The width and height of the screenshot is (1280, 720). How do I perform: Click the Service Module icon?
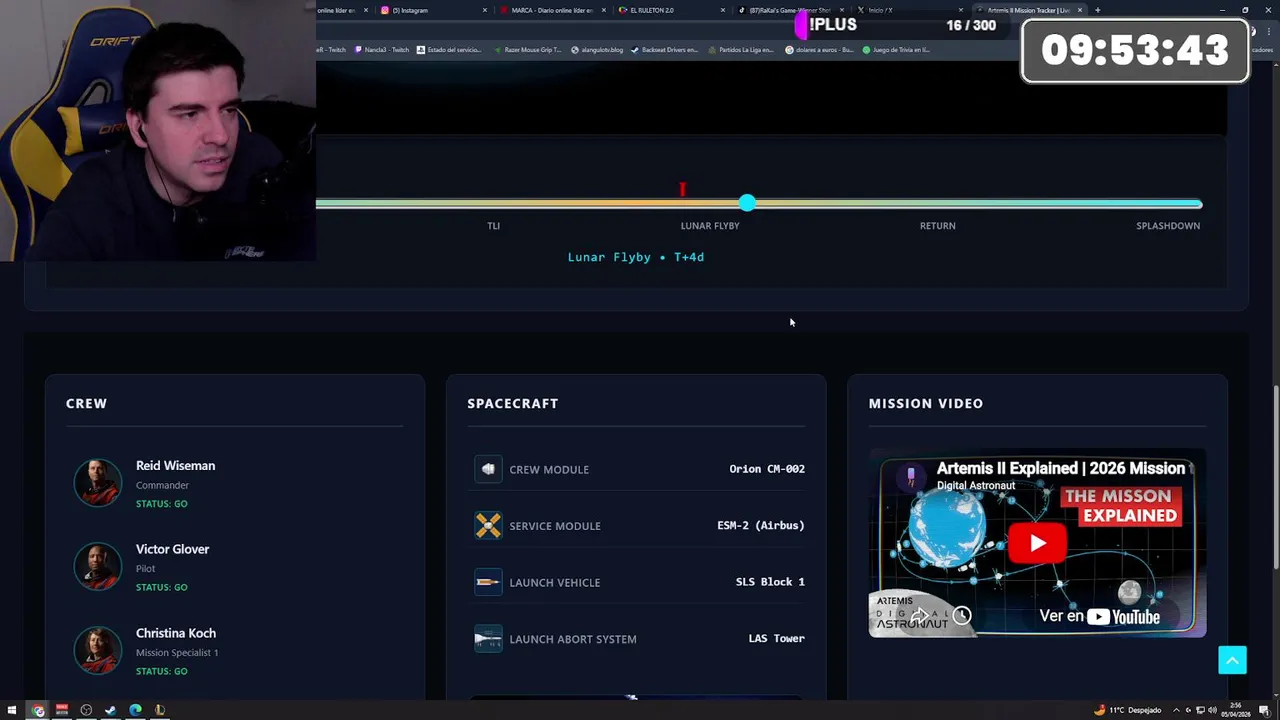(x=488, y=525)
